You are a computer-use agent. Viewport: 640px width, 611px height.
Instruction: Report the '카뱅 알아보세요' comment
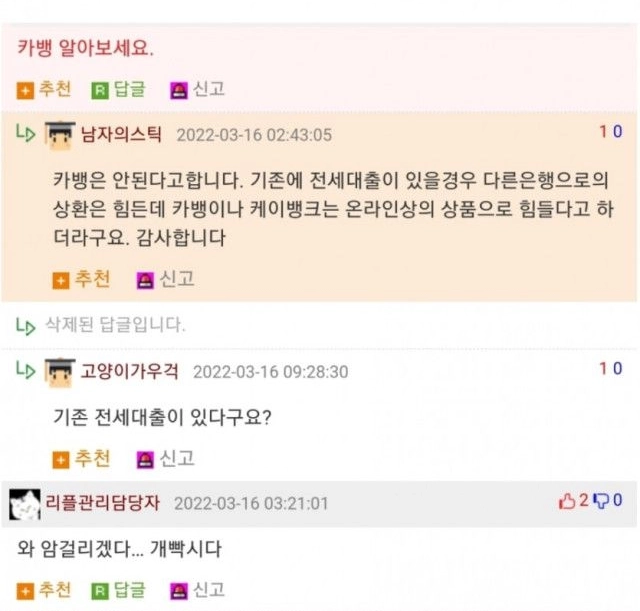198,89
